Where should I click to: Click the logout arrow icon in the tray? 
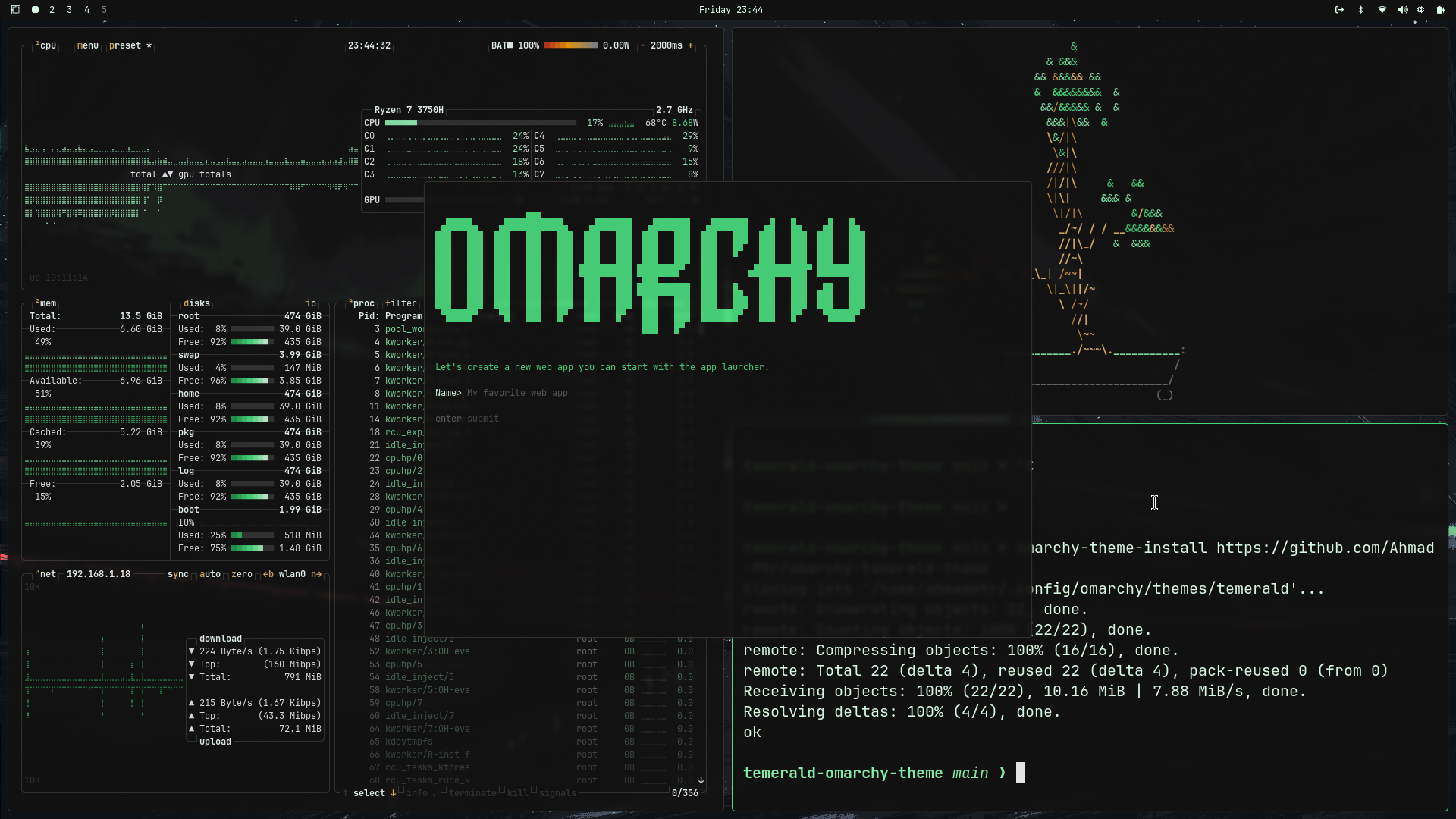pyautogui.click(x=1338, y=10)
